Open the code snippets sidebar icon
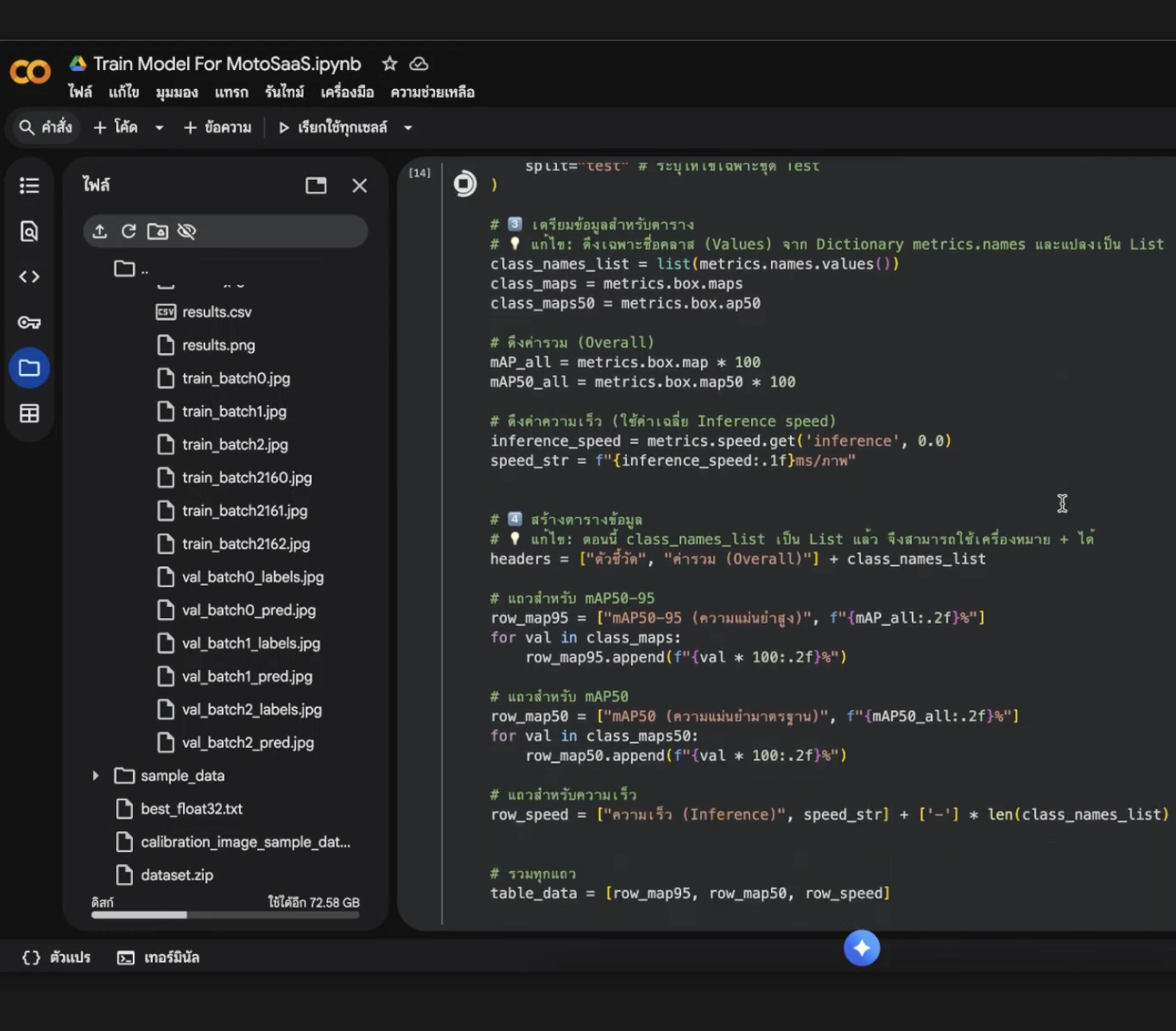The height and width of the screenshot is (1031, 1176). 29,277
